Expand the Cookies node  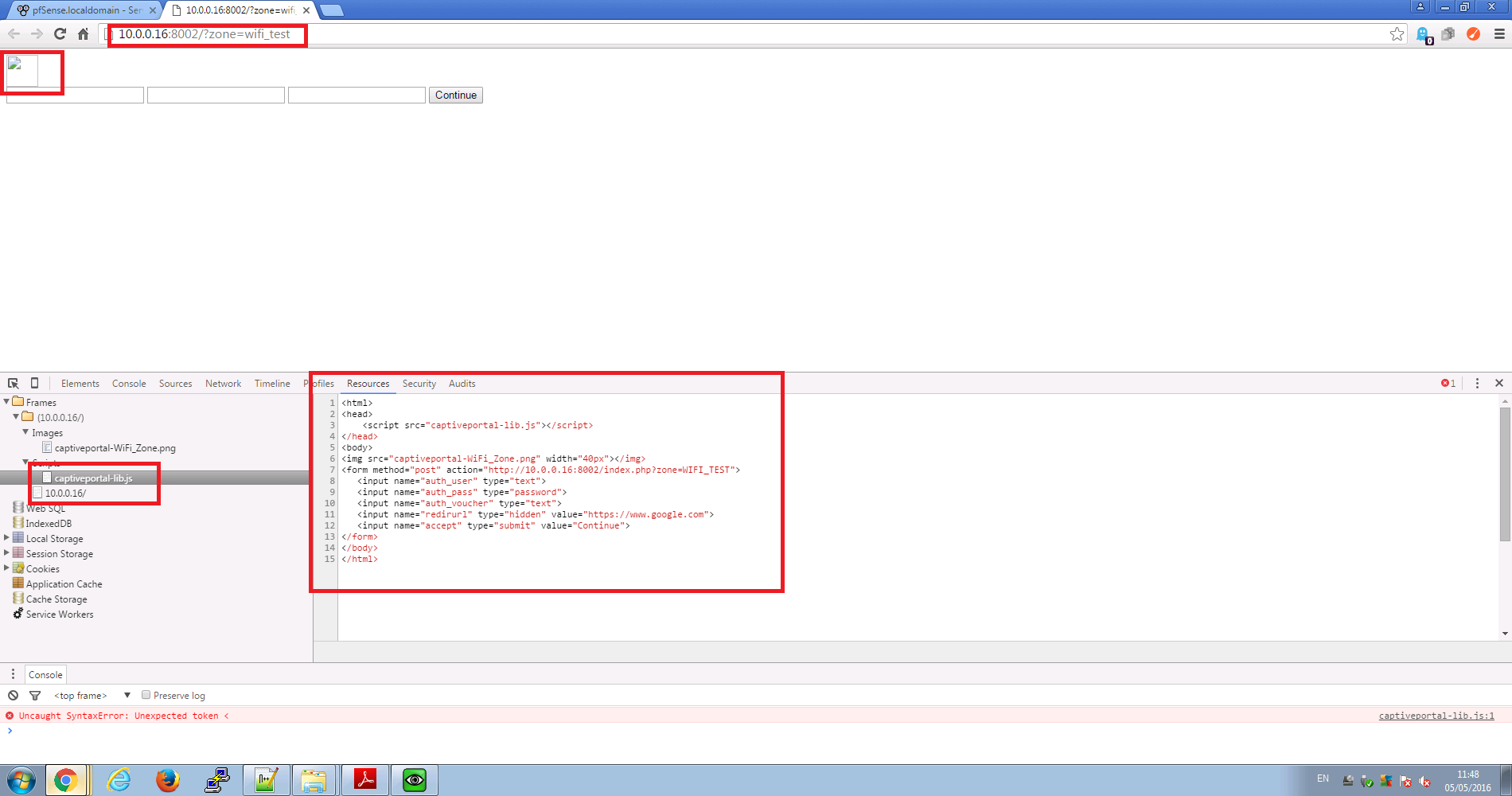click(7, 568)
